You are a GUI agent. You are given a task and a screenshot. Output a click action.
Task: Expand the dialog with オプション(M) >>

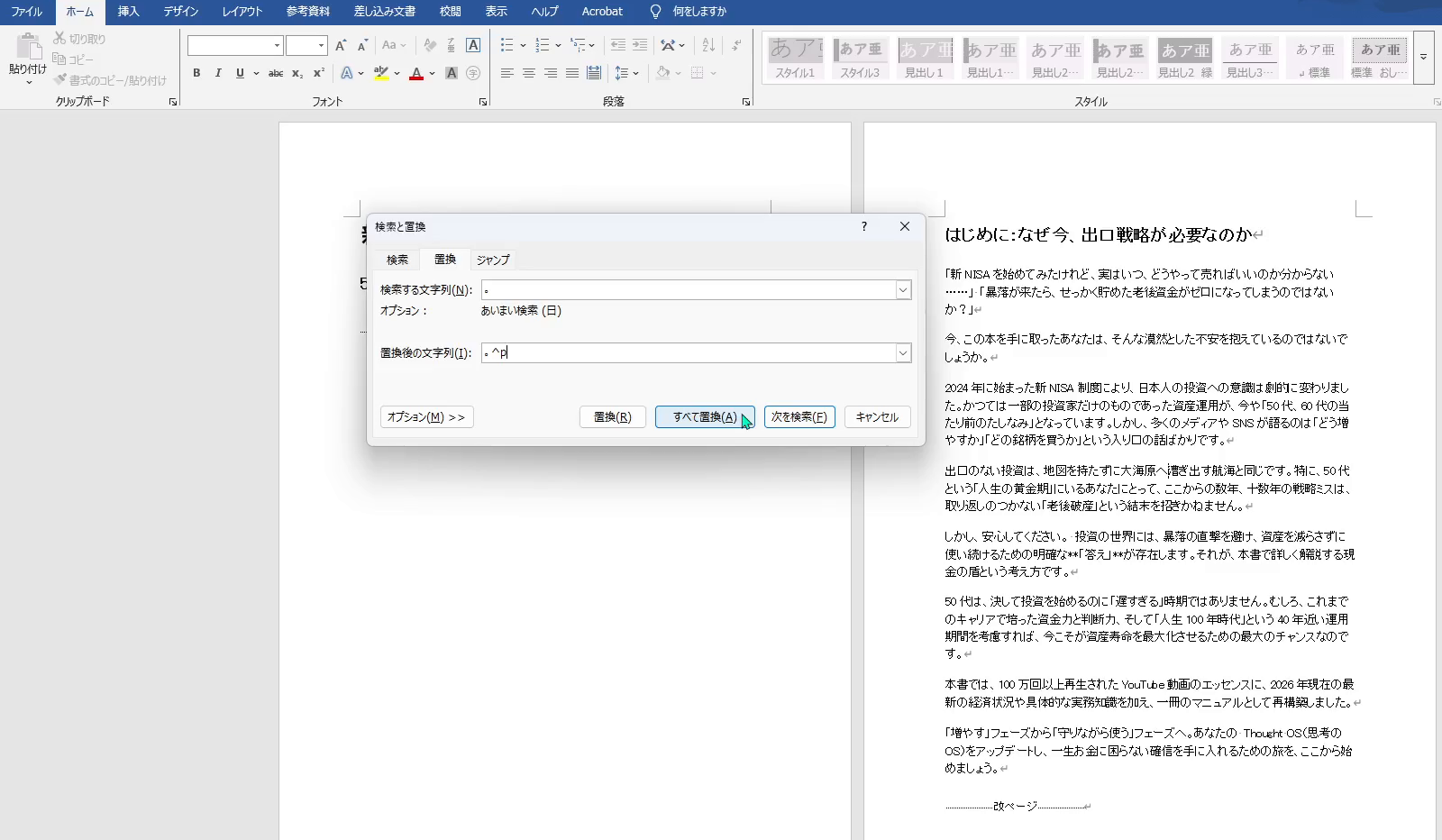tap(426, 417)
